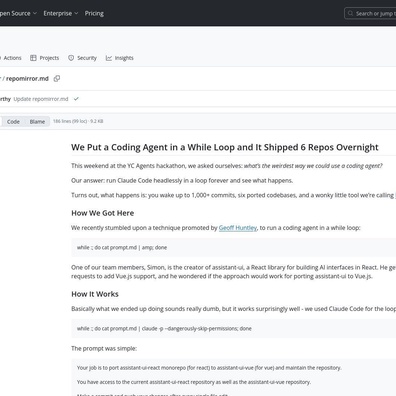396x396 pixels.
Task: Expand the Enterprise menu
Action: point(61,13)
